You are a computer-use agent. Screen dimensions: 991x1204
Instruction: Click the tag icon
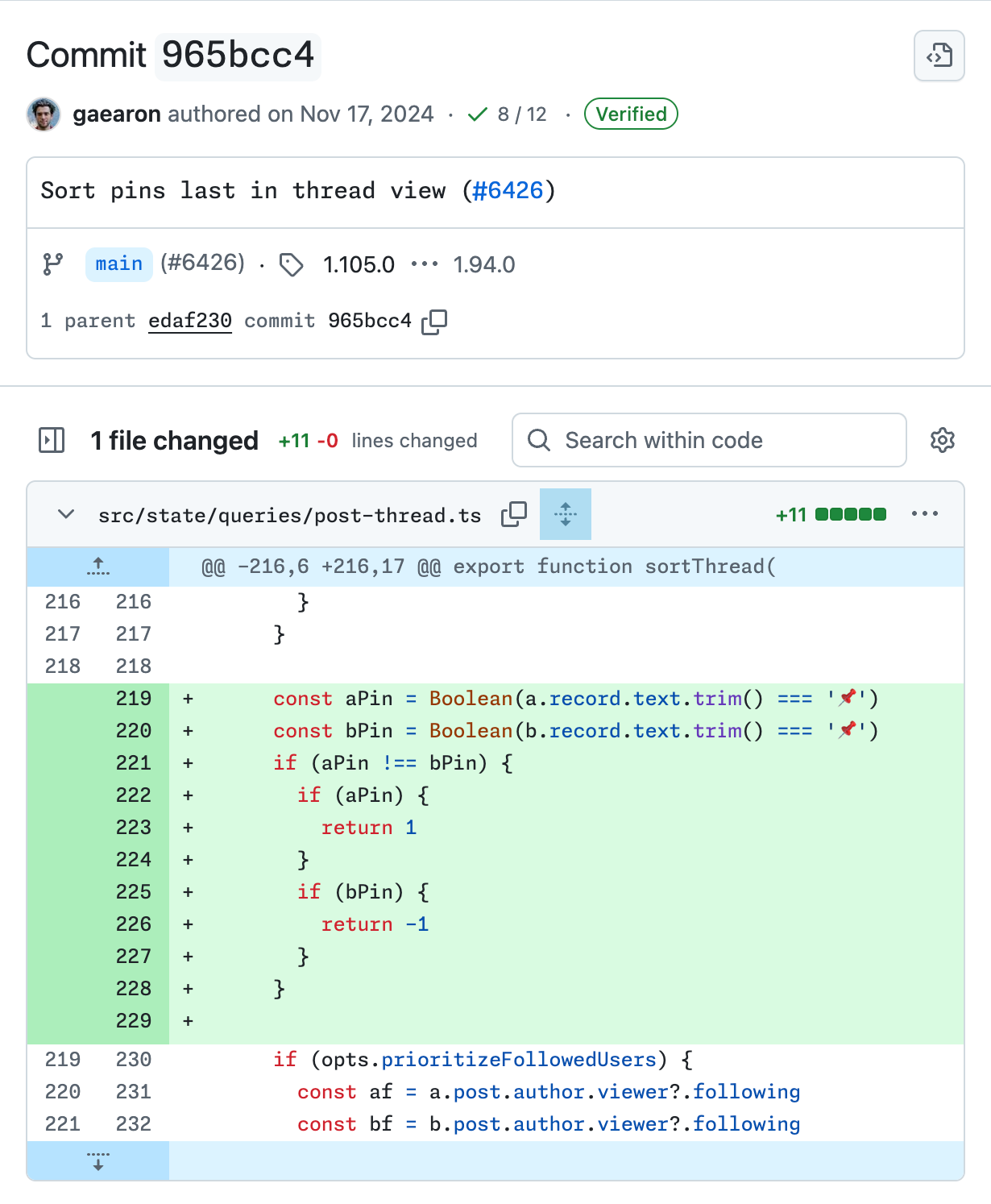coord(291,264)
